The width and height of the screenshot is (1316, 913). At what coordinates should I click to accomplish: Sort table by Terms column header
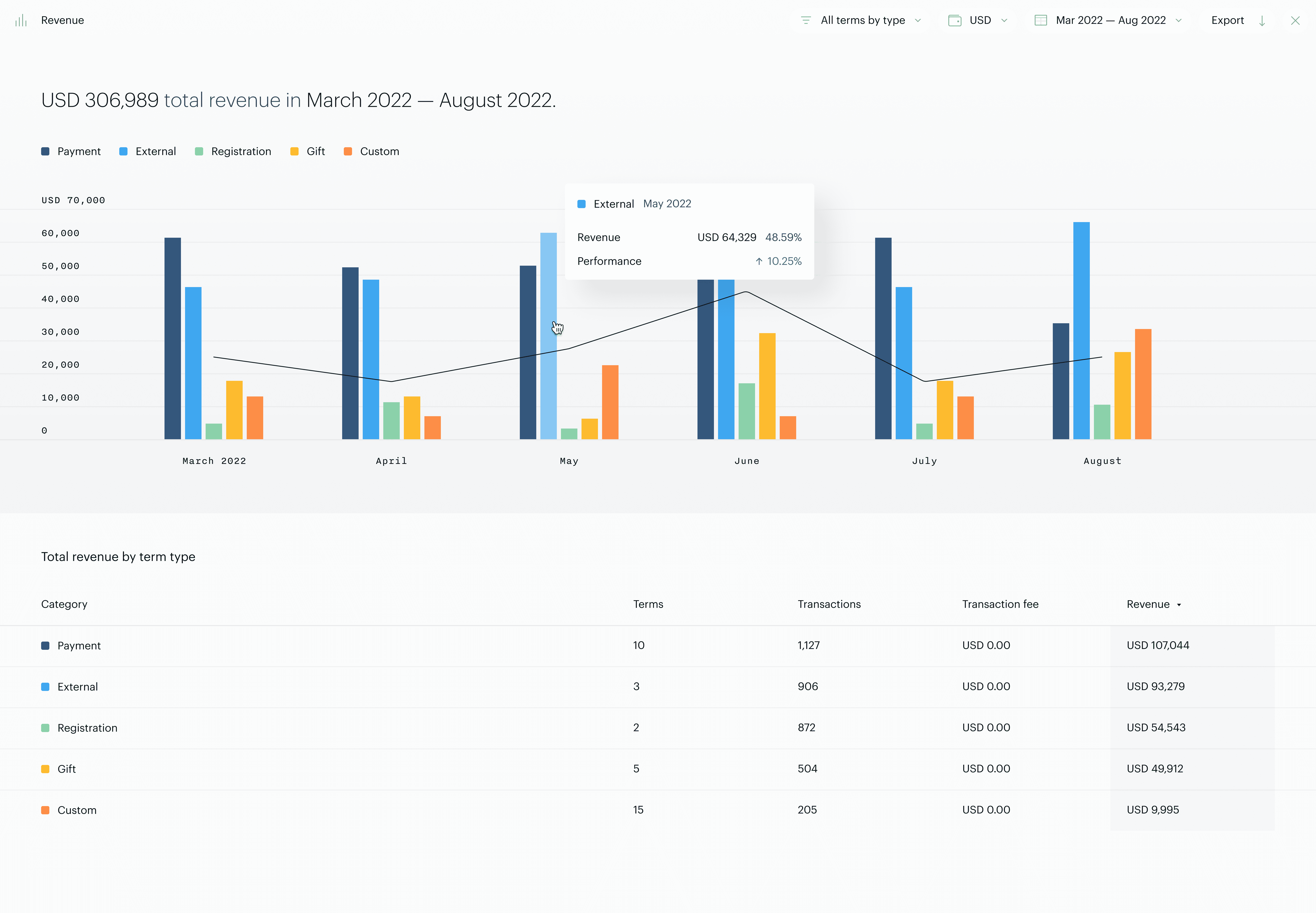click(648, 604)
